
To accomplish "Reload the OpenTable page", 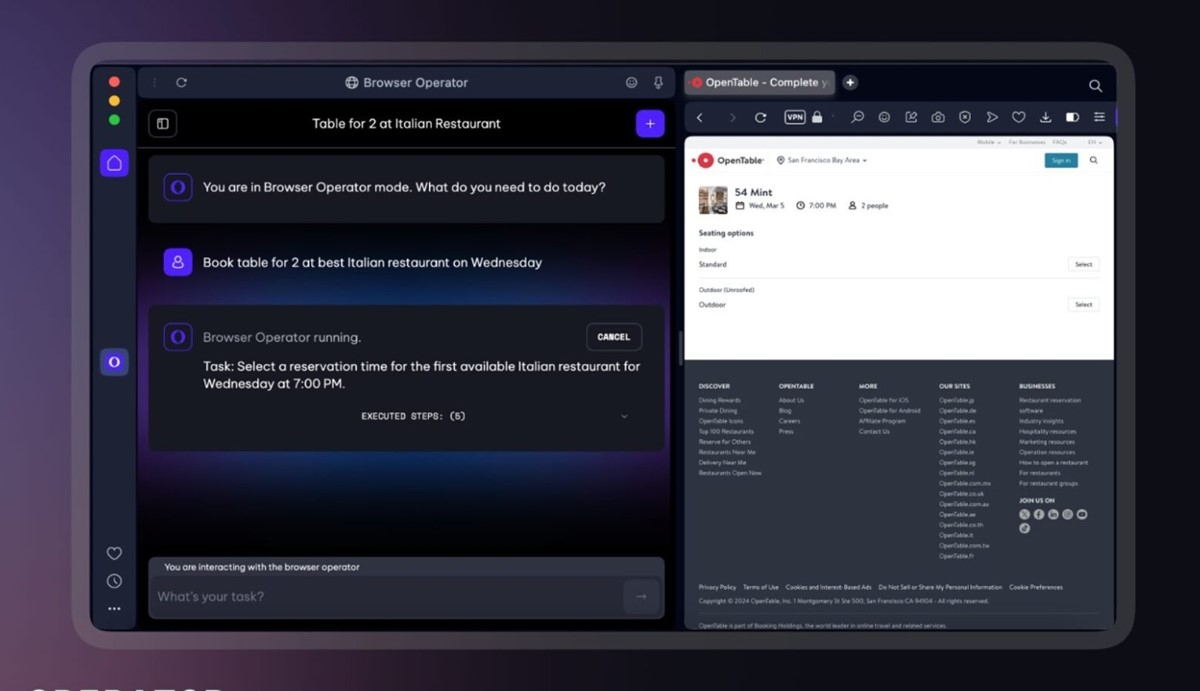I will (x=760, y=117).
